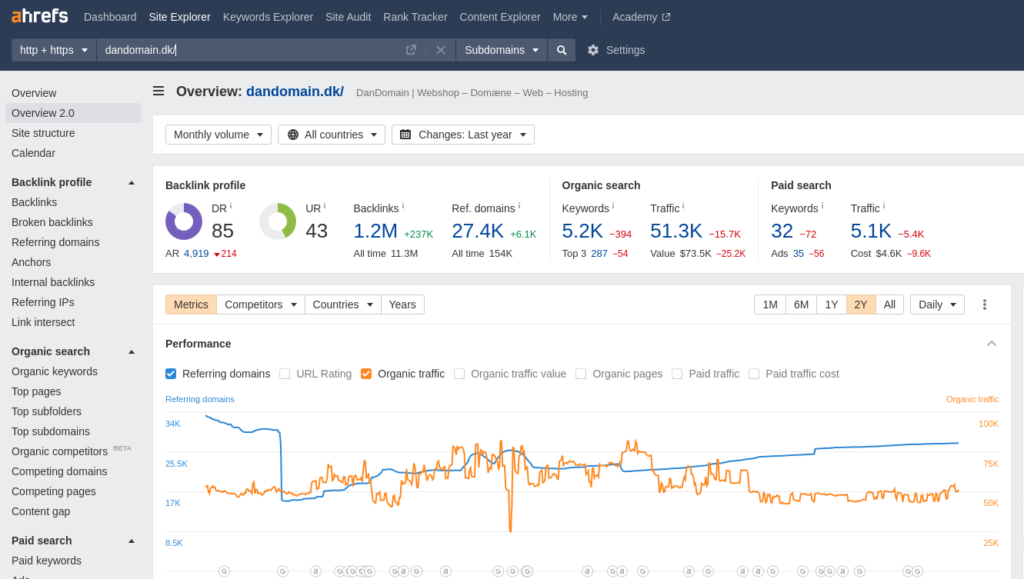Open the Daily granularity dropdown
Viewport: 1024px width, 579px height.
tap(936, 304)
